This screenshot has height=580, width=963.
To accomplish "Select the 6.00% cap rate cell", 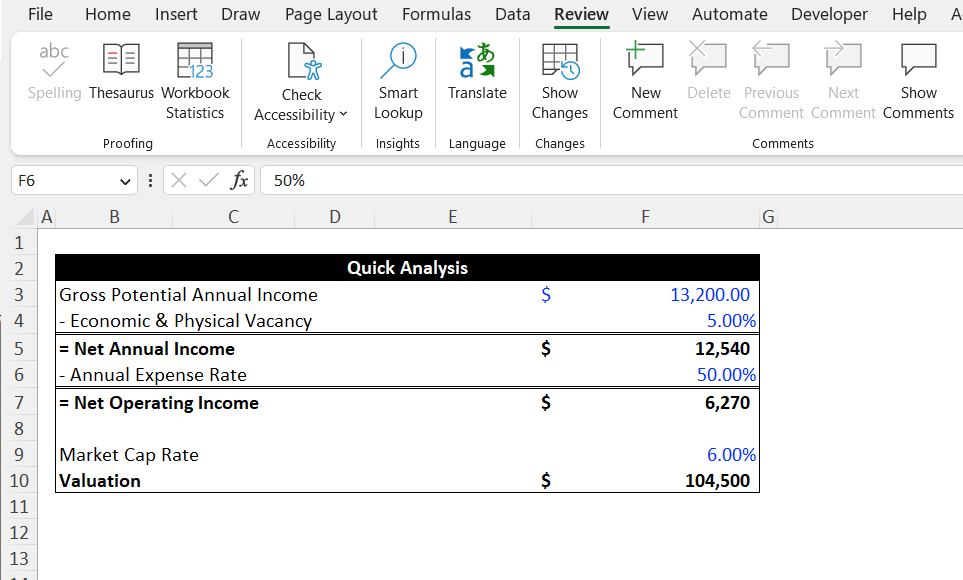I will [645, 455].
